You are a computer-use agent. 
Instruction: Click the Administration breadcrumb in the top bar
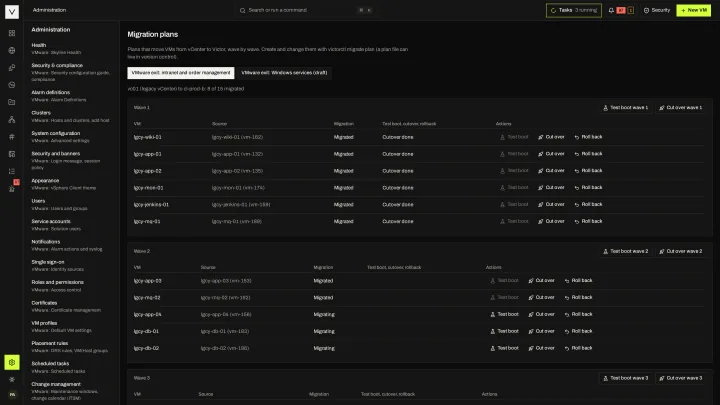49,10
